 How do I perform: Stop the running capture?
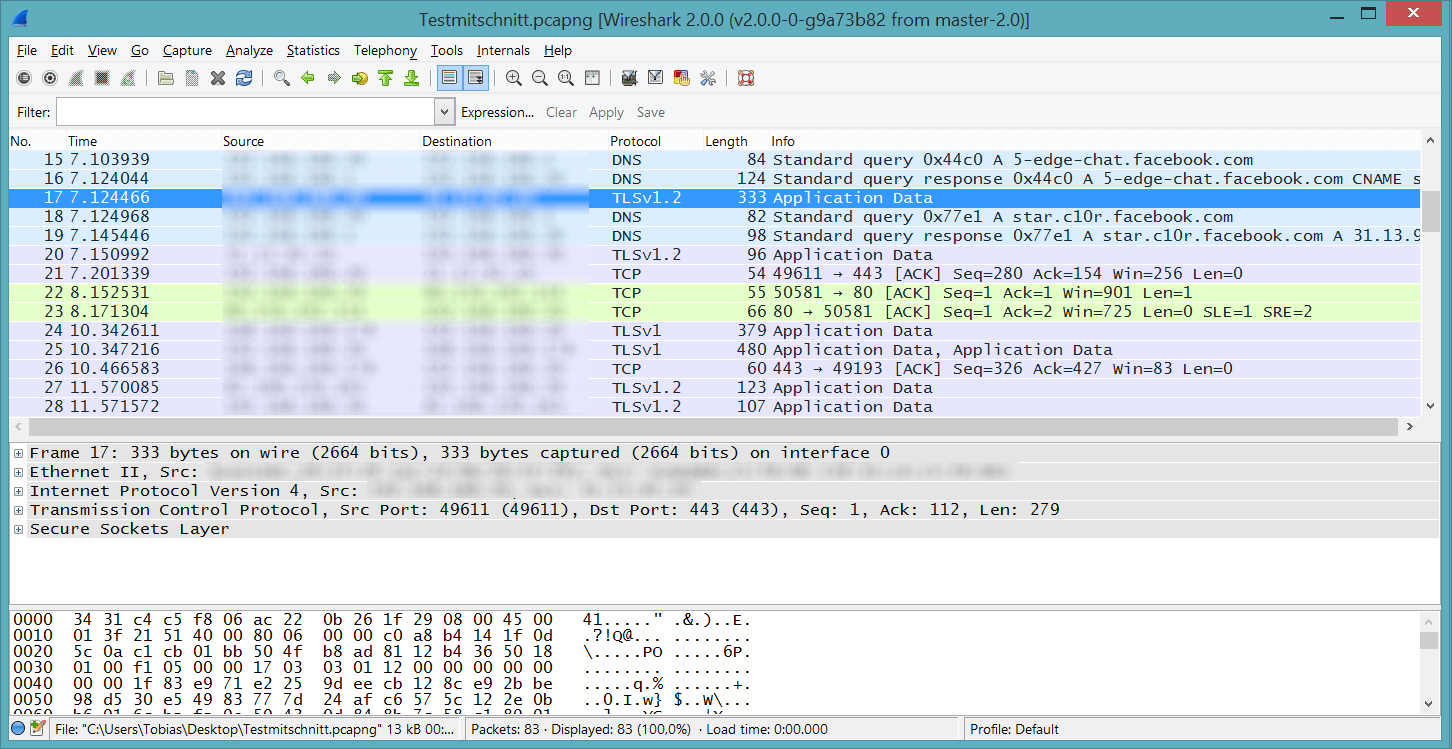[x=102, y=78]
